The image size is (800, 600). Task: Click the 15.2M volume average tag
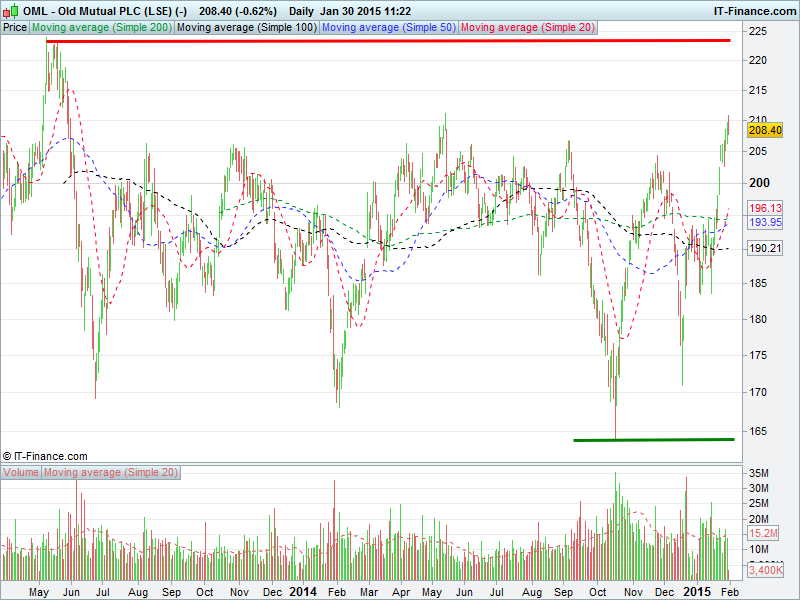coord(764,534)
